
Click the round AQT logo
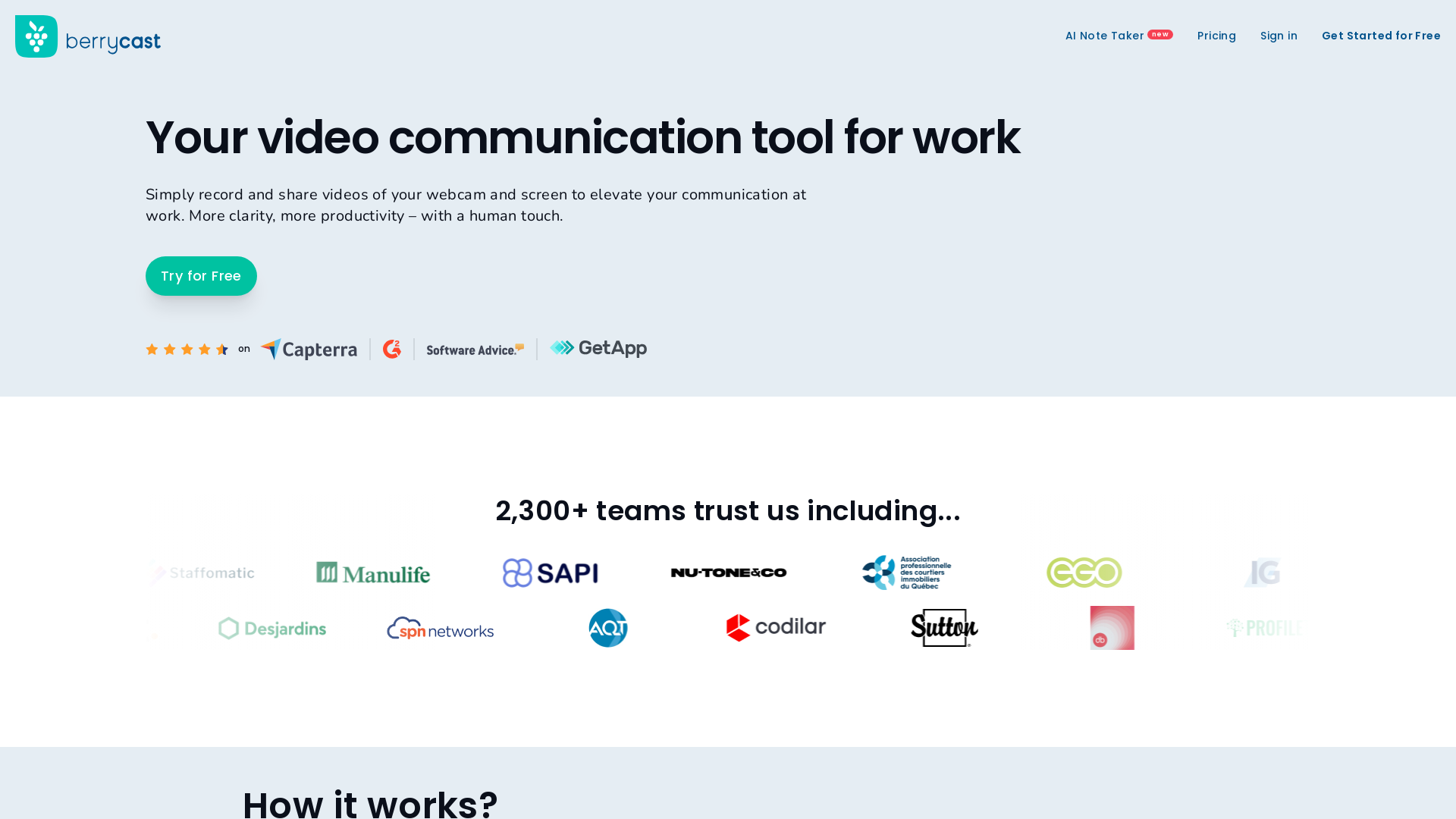[x=608, y=628]
